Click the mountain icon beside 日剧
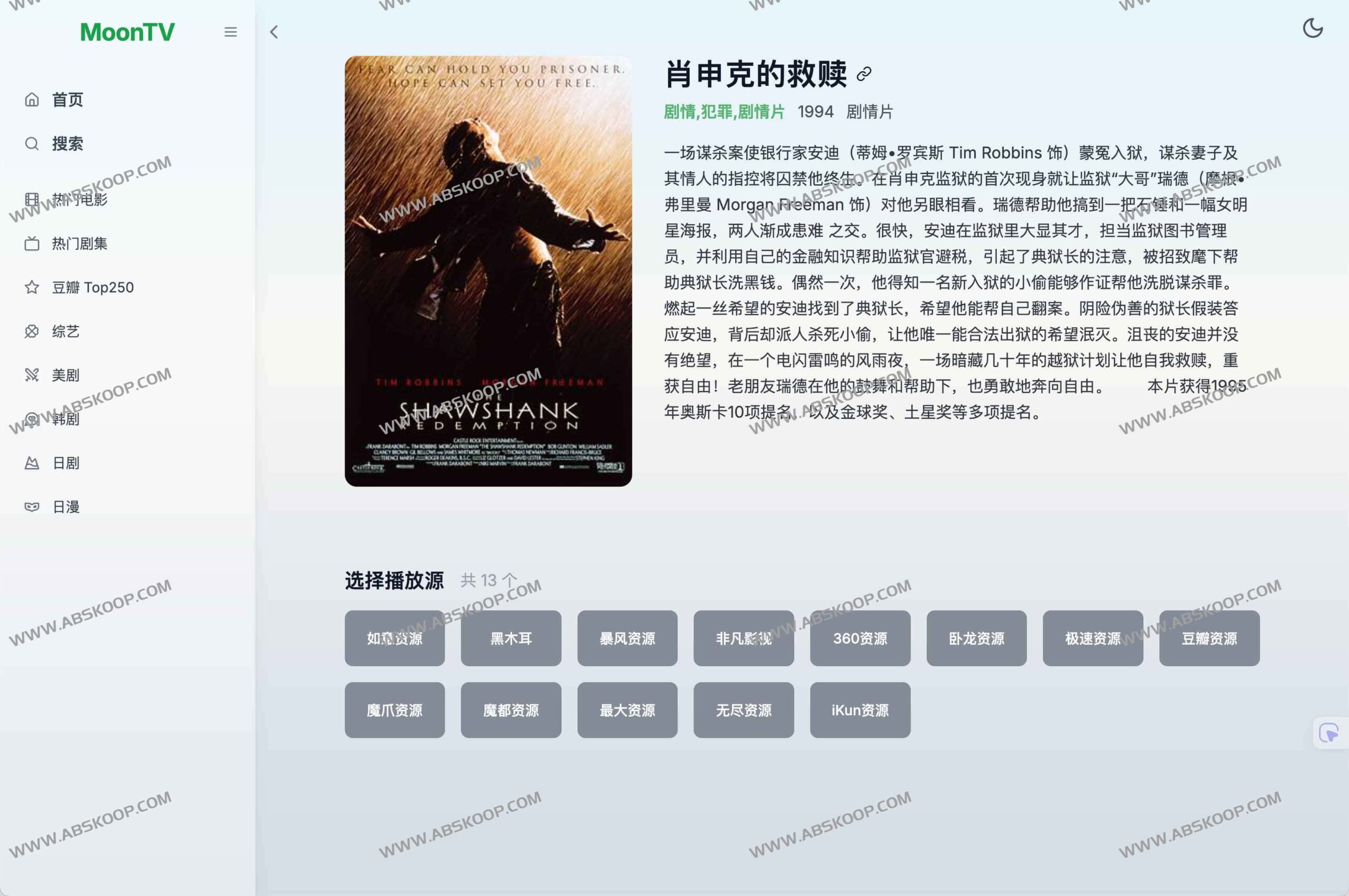1349x896 pixels. pyautogui.click(x=32, y=463)
